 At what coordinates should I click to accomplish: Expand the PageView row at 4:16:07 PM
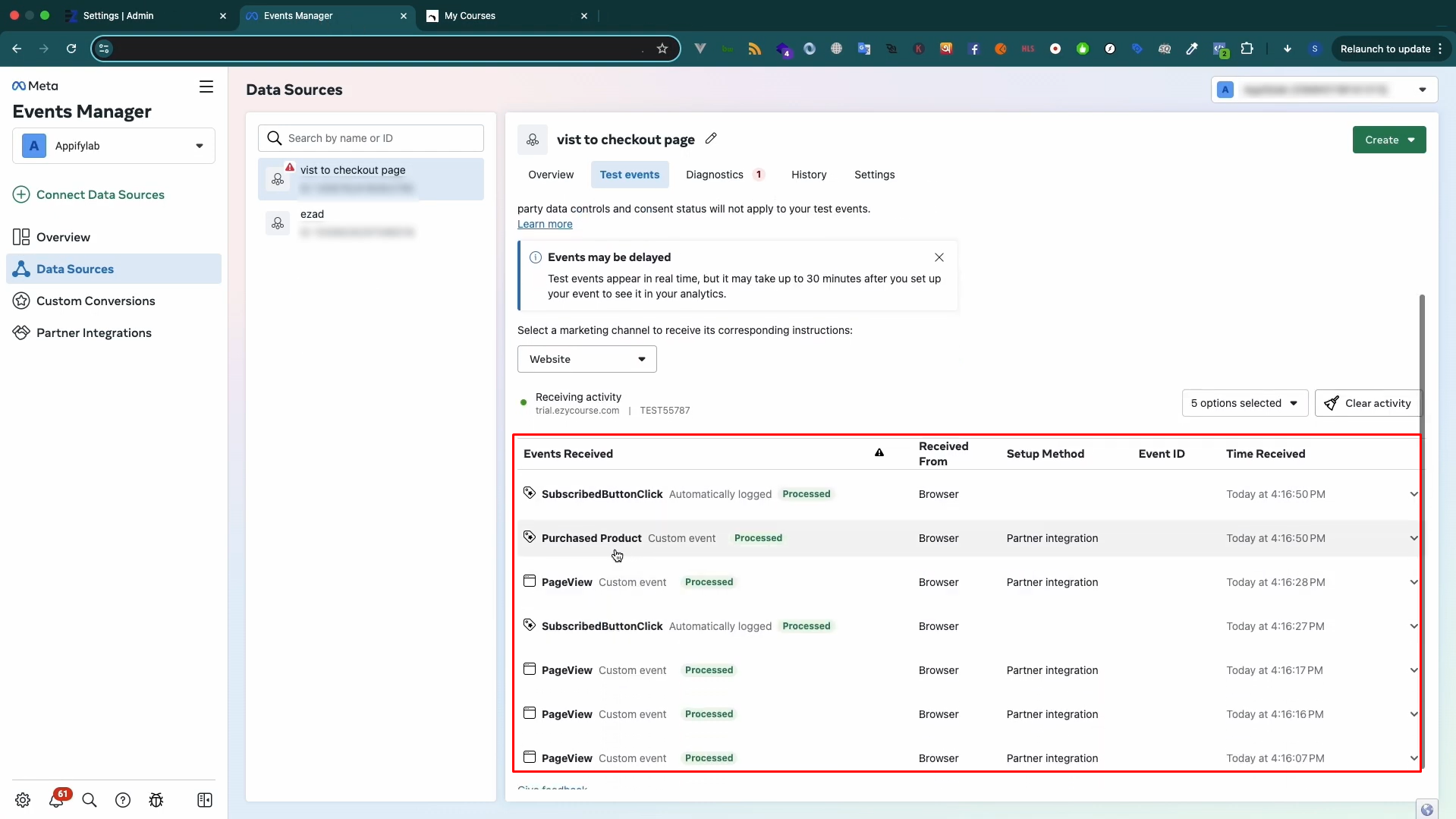tap(1414, 758)
